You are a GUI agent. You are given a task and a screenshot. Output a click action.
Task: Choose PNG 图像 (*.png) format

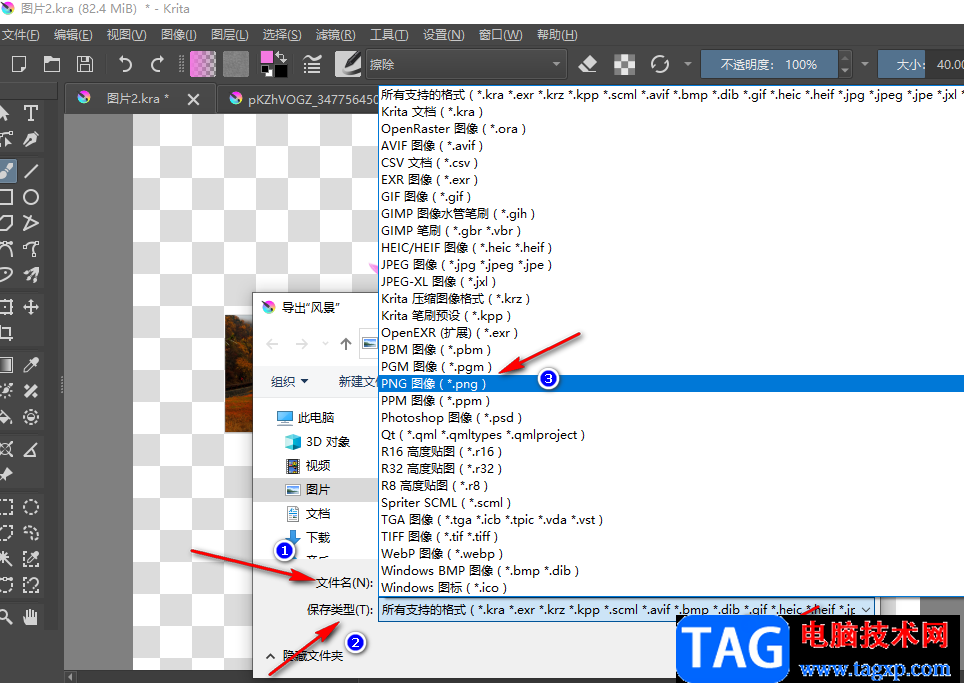[x=671, y=384]
